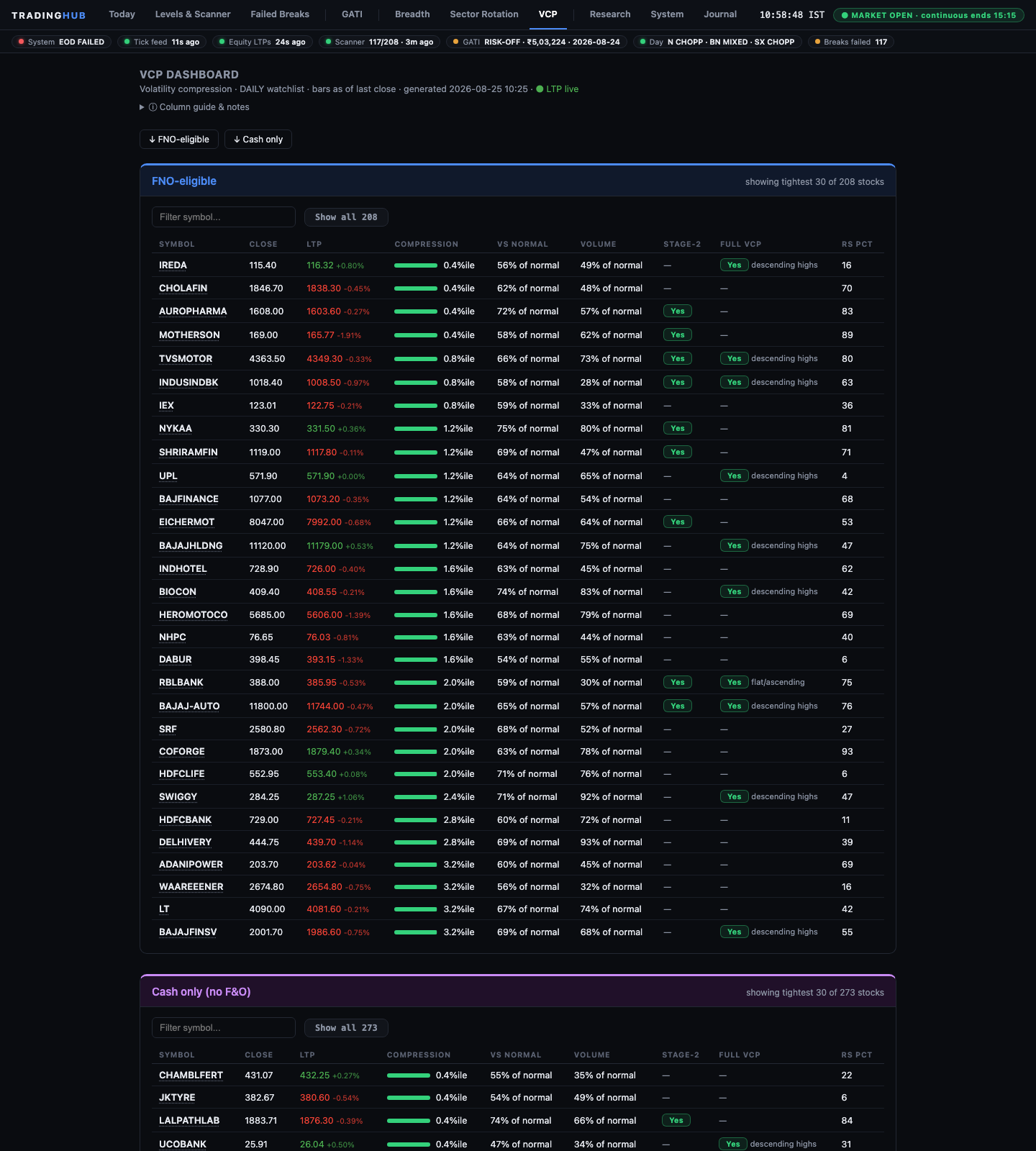Screen dimensions: 1036x1151
Task: Open the BAJAJHLDNG symbol link
Action: (x=191, y=546)
